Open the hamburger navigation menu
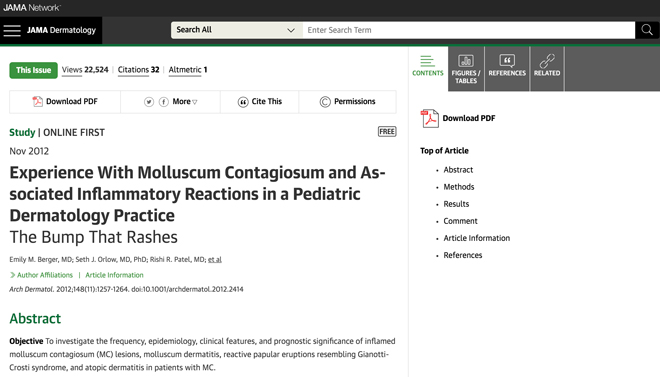 [12, 30]
